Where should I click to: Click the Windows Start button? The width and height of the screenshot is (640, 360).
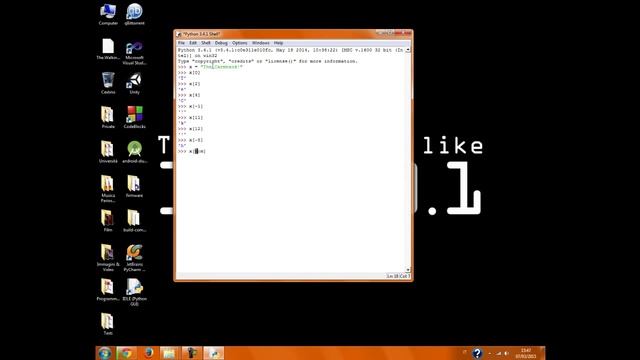point(104,353)
